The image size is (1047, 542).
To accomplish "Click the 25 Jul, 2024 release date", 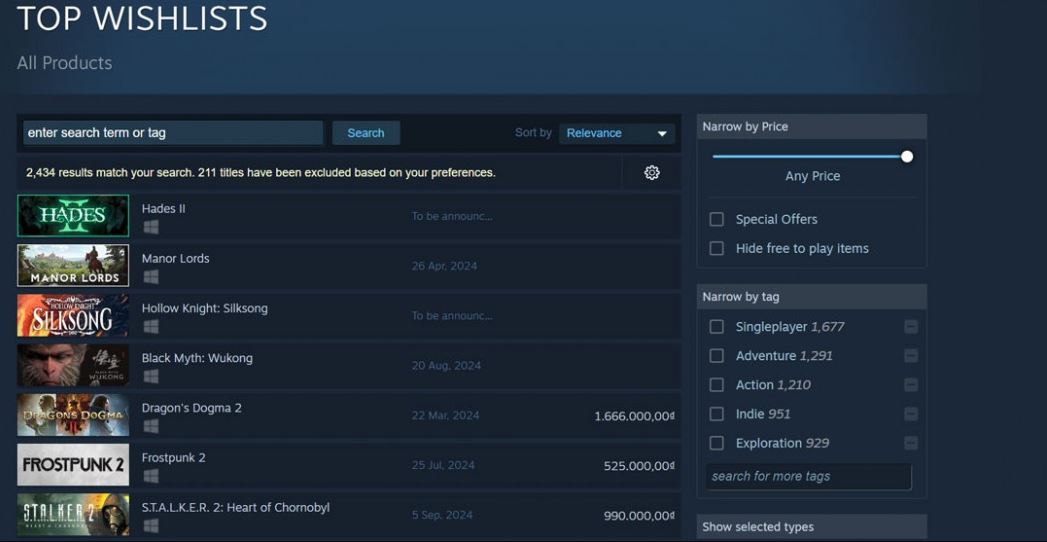I will (443, 465).
